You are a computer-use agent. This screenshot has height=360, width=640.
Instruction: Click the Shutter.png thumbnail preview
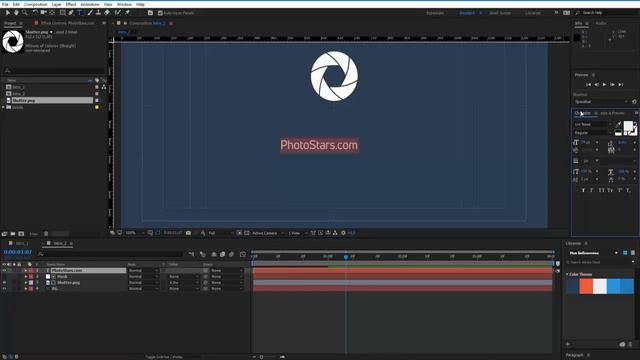[x=13, y=41]
